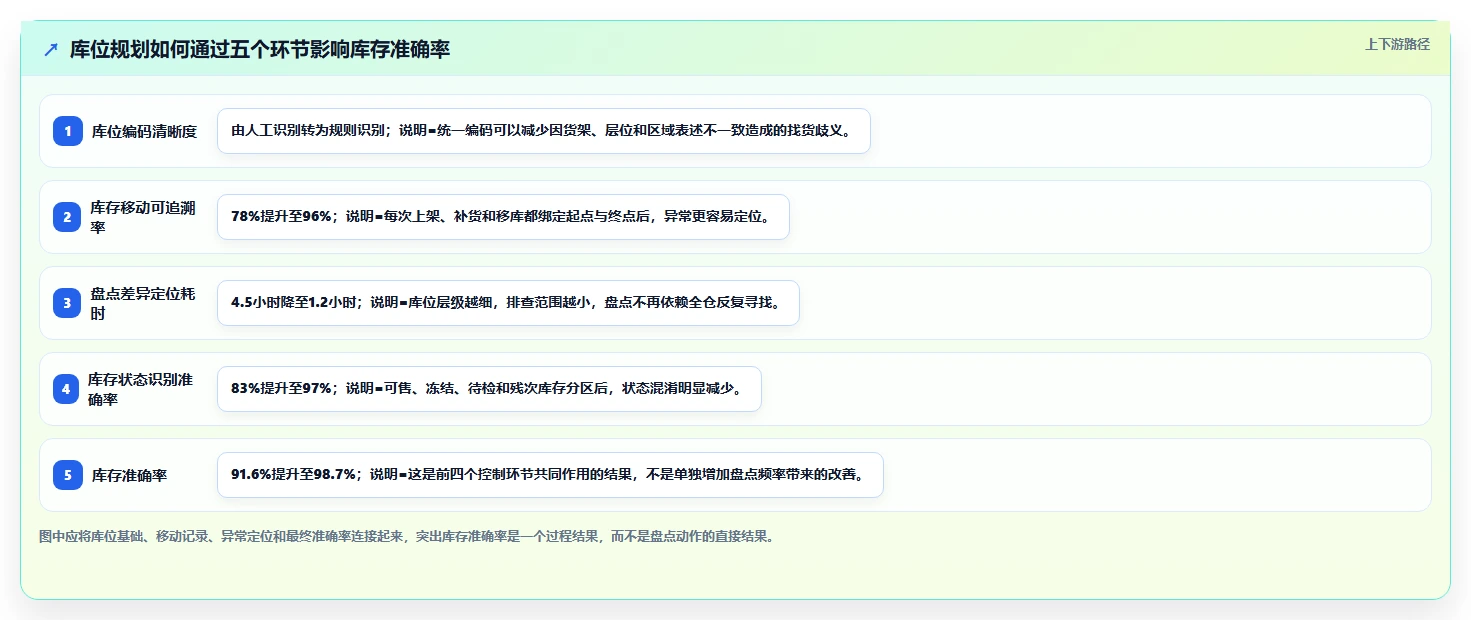
Task: Click the 由人工识别转为规则识别 description box
Action: point(544,131)
